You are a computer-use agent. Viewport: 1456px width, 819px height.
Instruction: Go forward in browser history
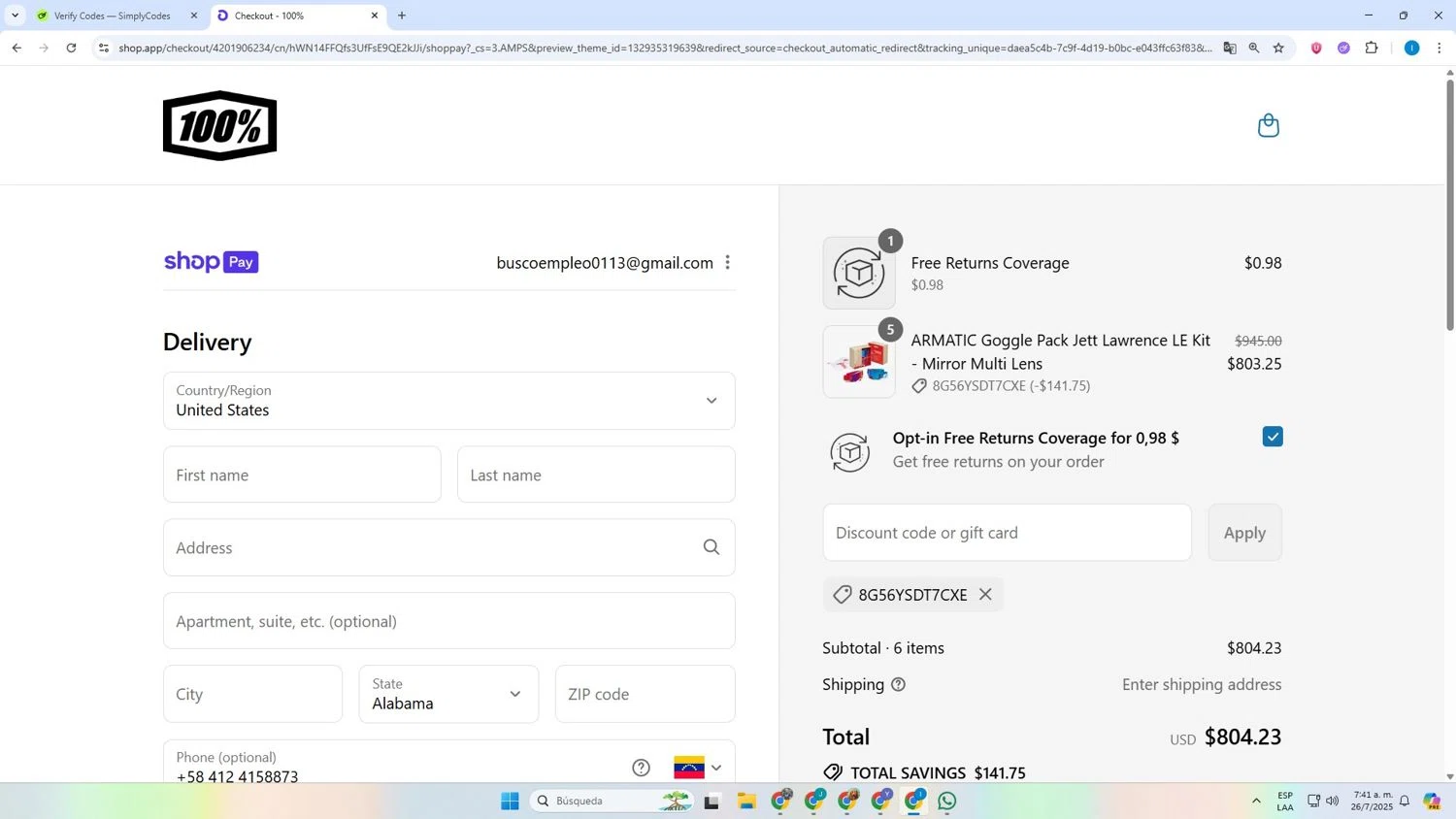tap(44, 48)
